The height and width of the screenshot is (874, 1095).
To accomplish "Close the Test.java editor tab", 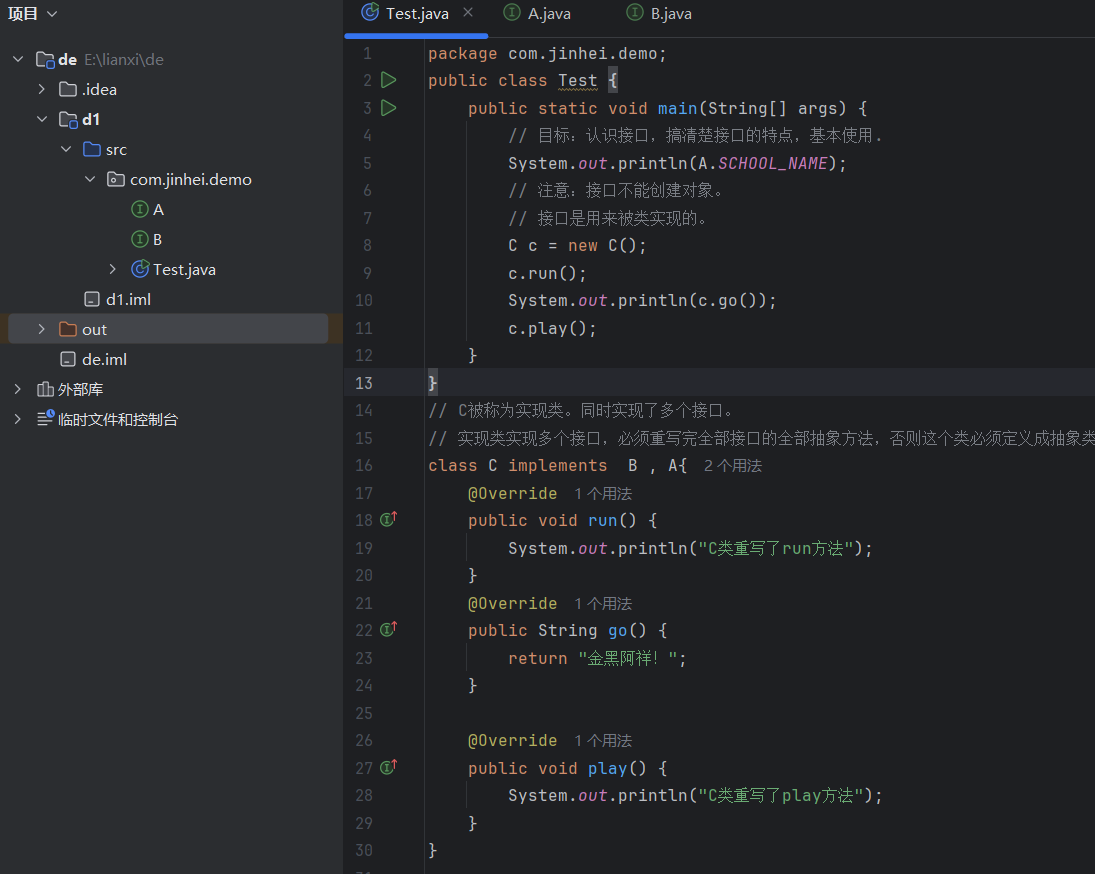I will click(468, 13).
